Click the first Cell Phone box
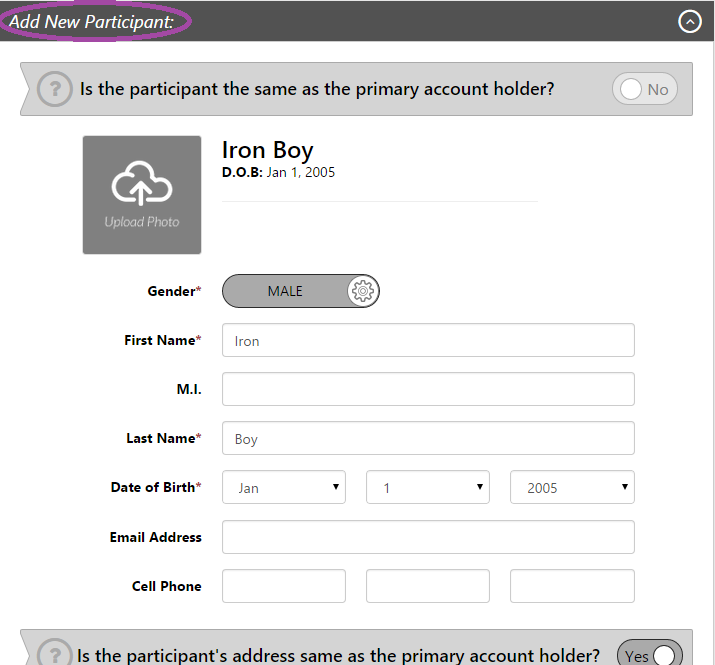Viewport: 715px width, 665px height. pos(284,586)
